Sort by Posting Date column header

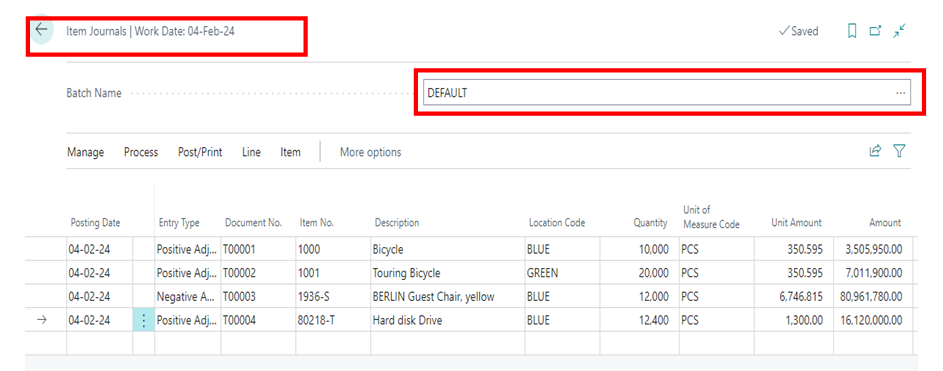click(96, 222)
